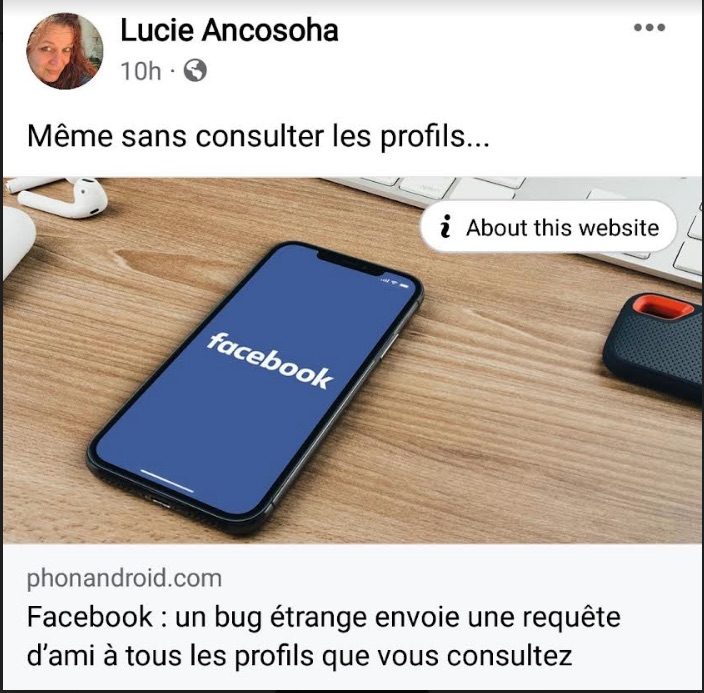Open the phonandroid.com domain link
The image size is (704, 693).
[124, 578]
